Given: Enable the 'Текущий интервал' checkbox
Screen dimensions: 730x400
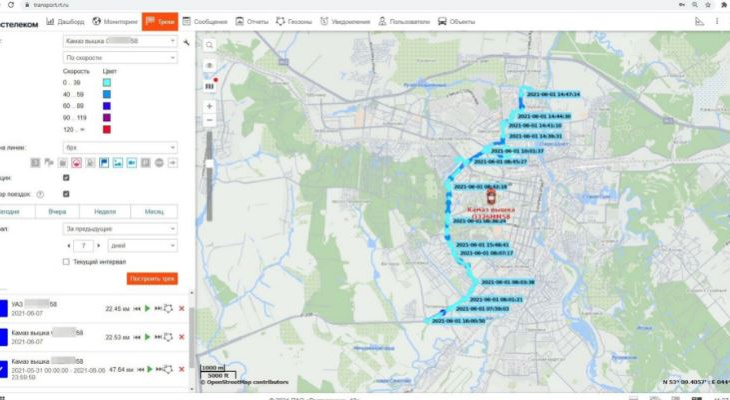Looking at the screenshot, I should pos(66,262).
